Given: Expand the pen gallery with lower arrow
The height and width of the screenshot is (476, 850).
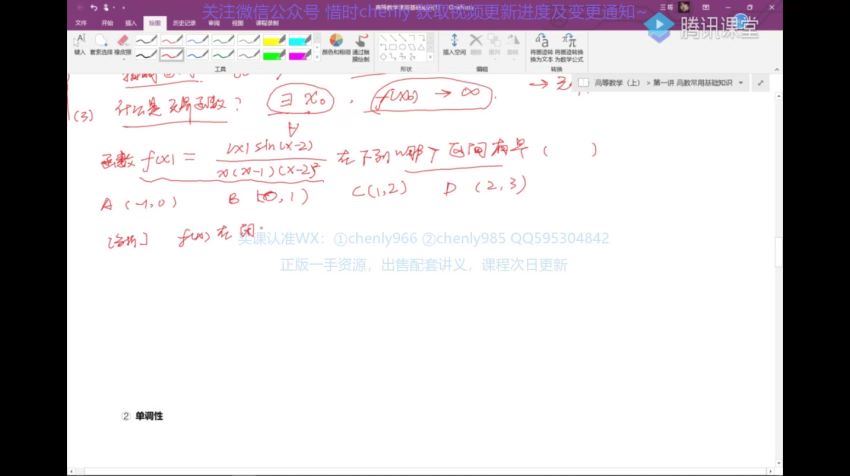Looking at the screenshot, I should point(317,57).
